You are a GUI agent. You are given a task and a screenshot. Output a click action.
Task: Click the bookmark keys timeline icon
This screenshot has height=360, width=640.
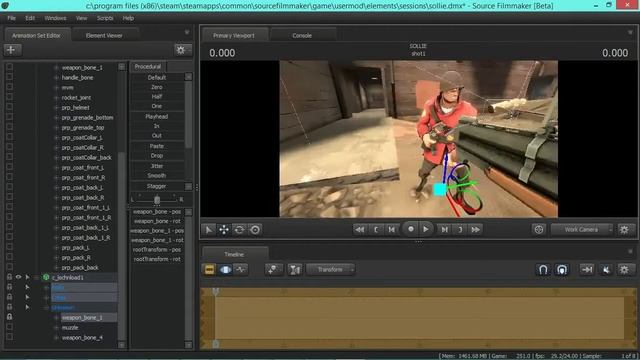[273, 270]
